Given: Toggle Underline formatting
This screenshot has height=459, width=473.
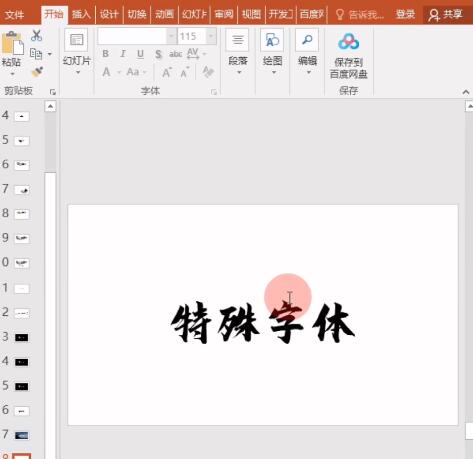Looking at the screenshot, I should pyautogui.click(x=140, y=54).
